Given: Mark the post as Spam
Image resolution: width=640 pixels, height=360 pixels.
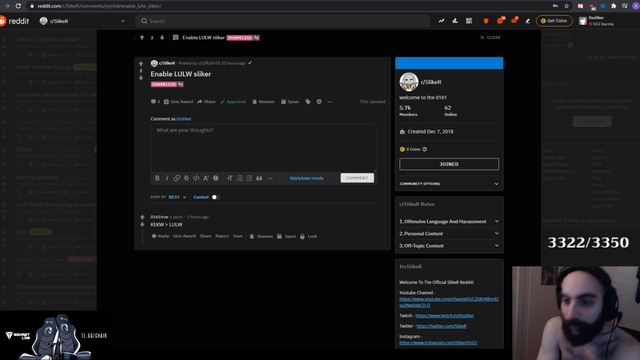Looking at the screenshot, I should tap(290, 102).
